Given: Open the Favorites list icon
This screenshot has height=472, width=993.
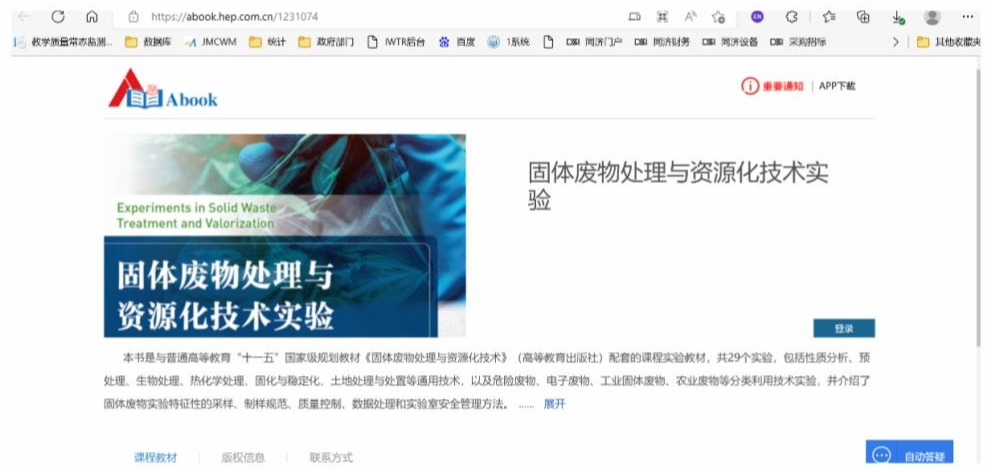Looking at the screenshot, I should pos(829,17).
